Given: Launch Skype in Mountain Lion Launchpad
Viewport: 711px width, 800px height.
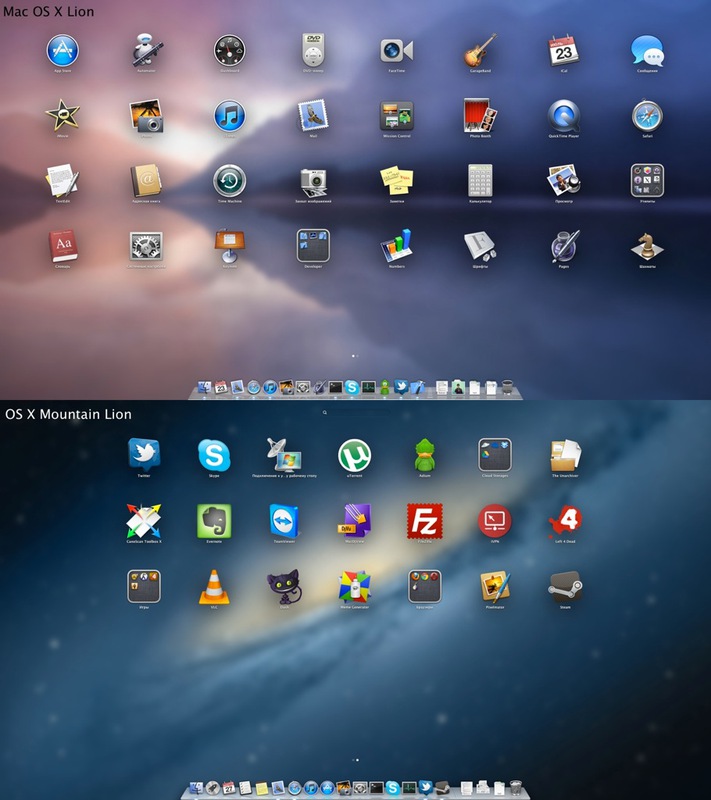Looking at the screenshot, I should coord(214,455).
